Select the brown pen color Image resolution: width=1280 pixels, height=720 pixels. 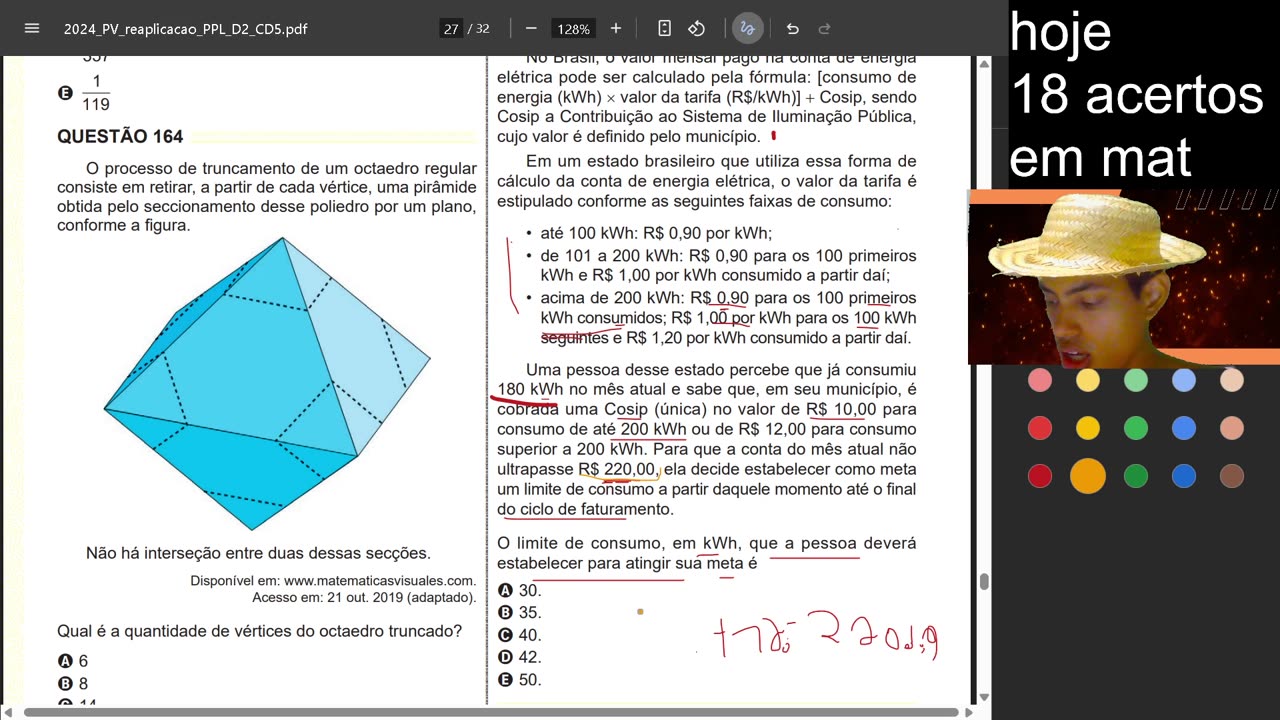point(1232,476)
